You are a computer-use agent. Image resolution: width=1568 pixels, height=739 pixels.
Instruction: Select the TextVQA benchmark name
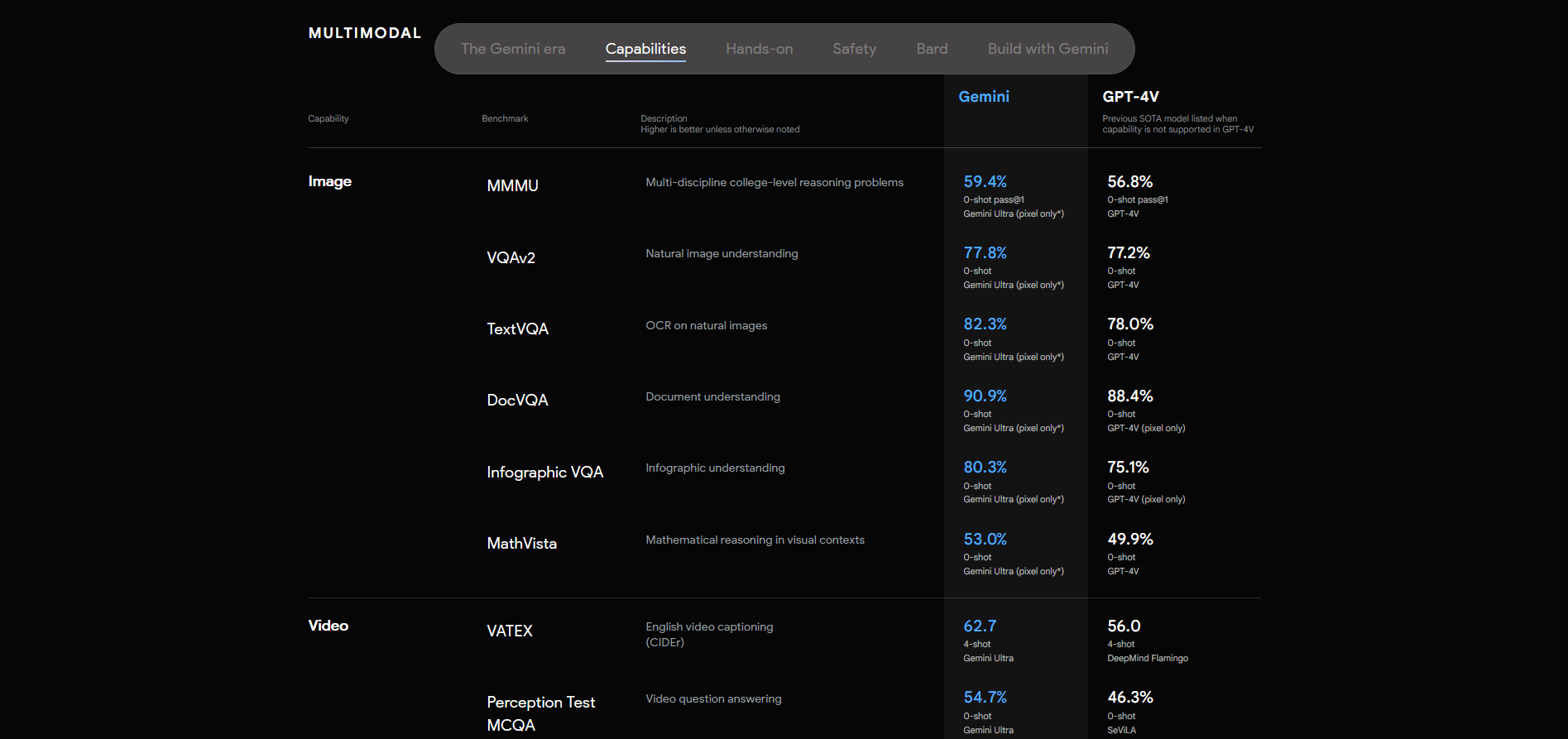[x=517, y=329]
